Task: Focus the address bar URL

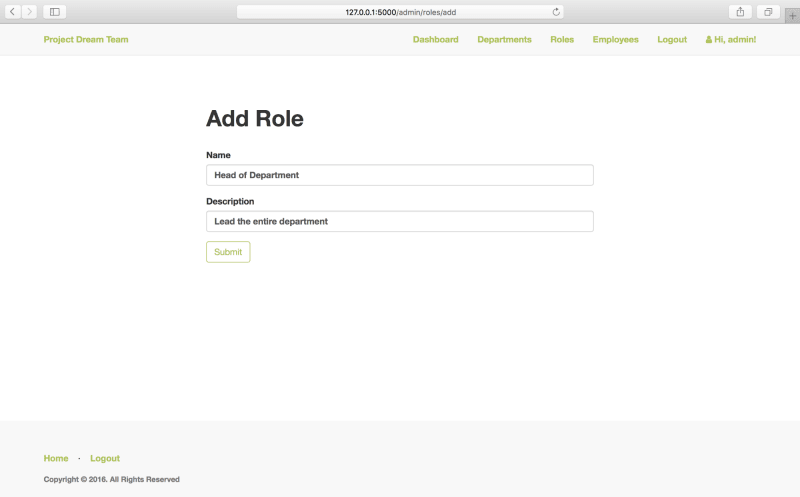Action: 401,12
